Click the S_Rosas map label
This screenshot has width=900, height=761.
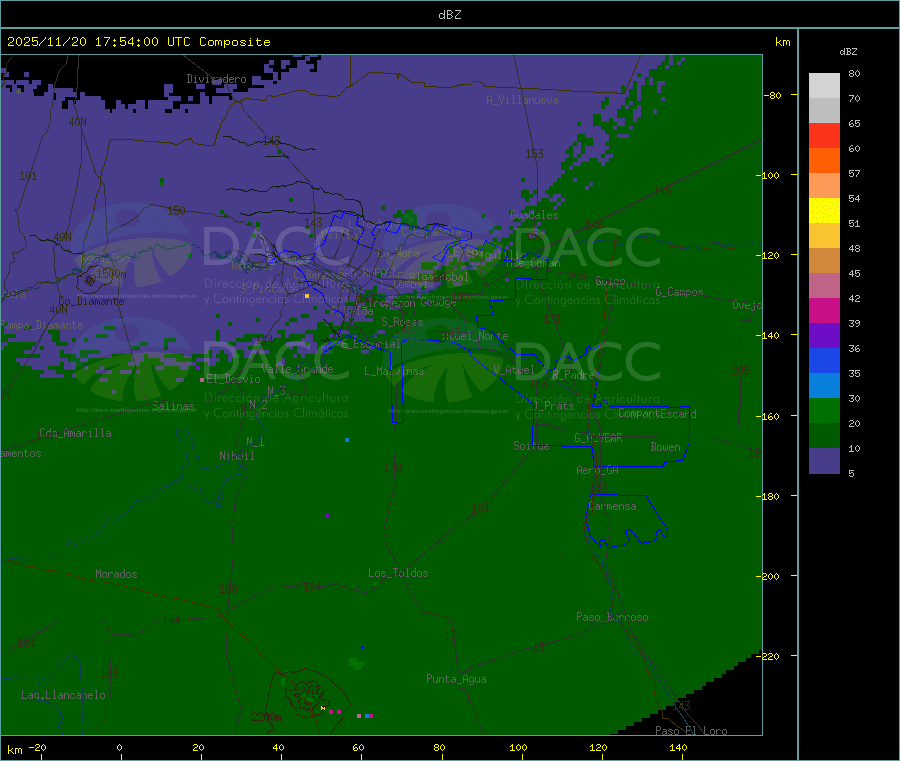coord(402,322)
